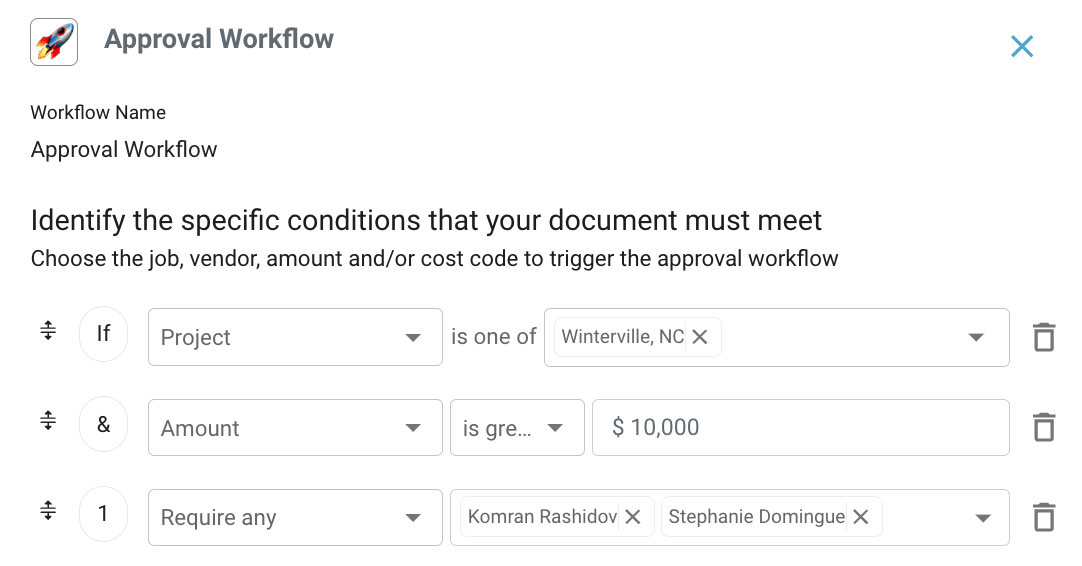Click the rocket app icon
This screenshot has height=566, width=1082.
(x=54, y=42)
